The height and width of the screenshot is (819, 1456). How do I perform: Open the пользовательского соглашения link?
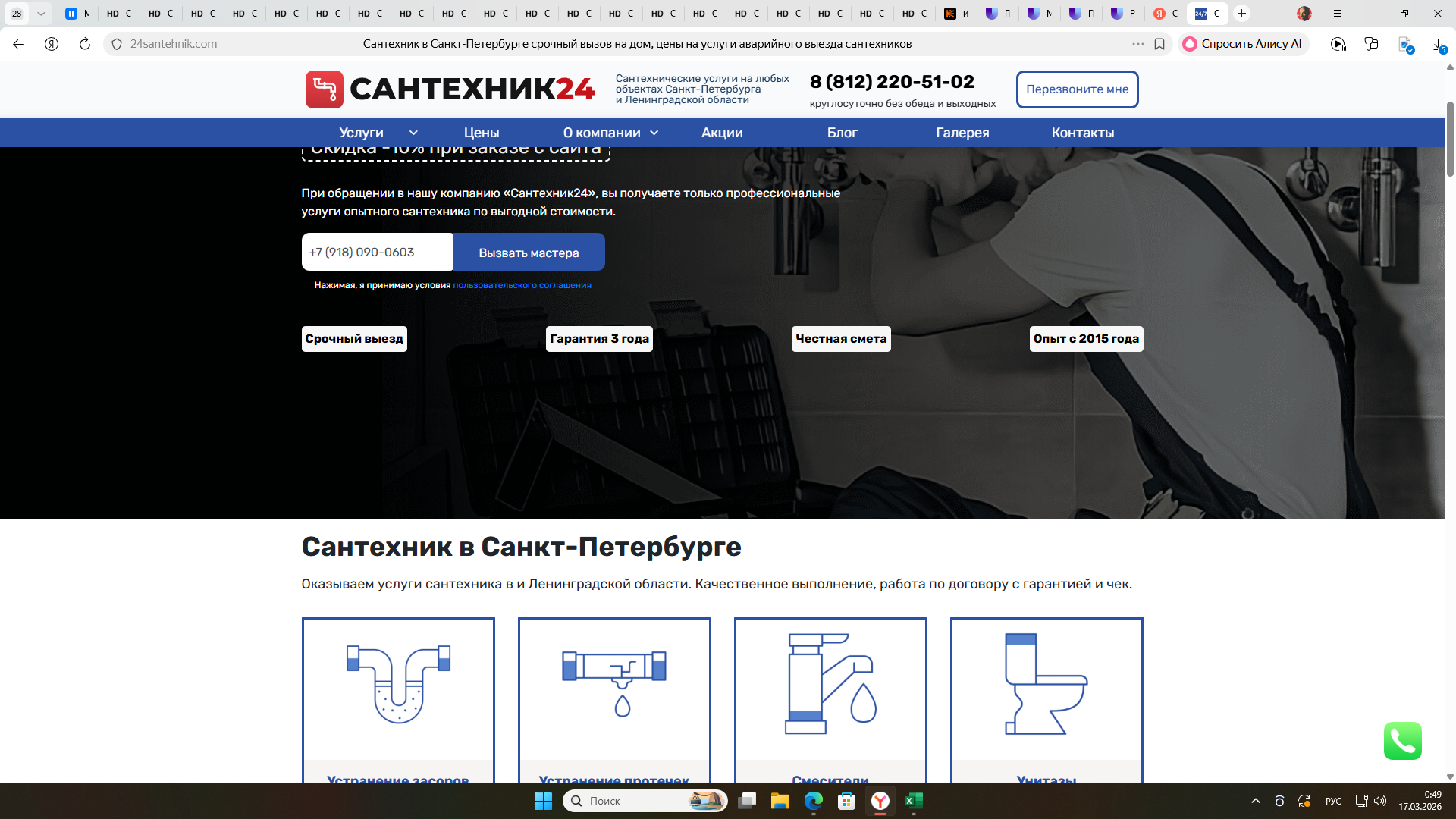click(522, 285)
